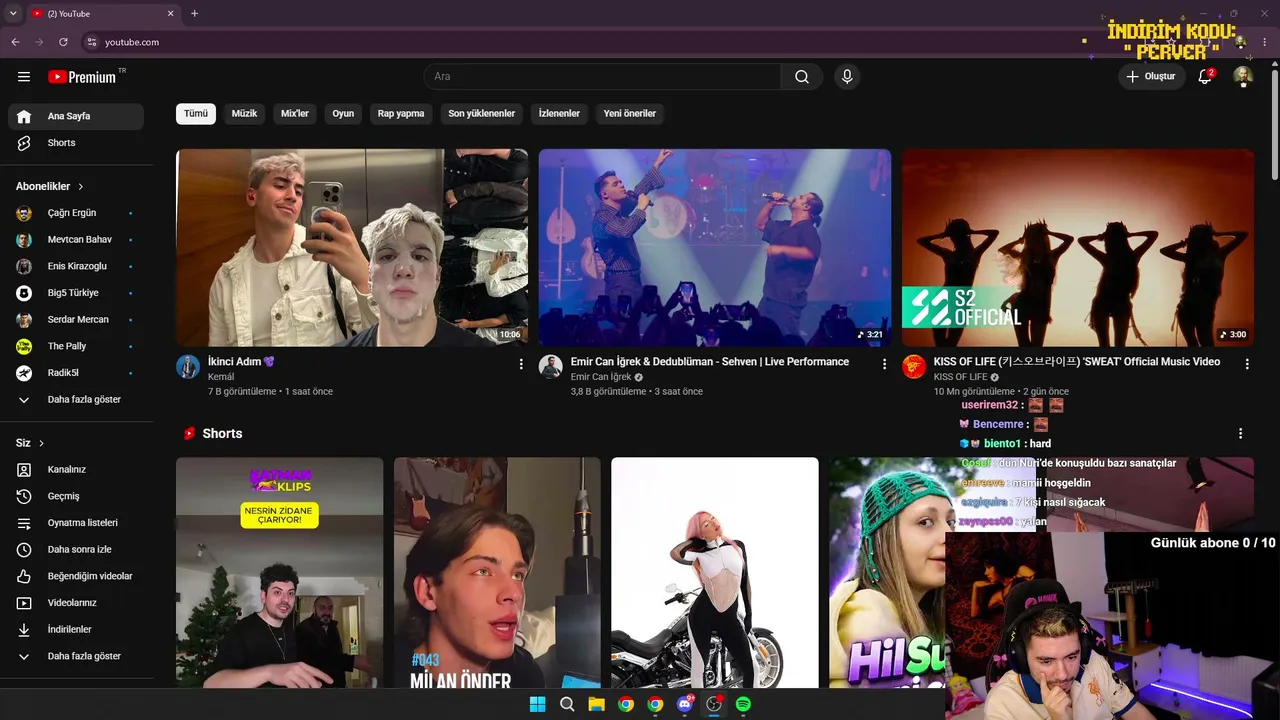Click in the Ara search field
Viewport: 1280px width, 720px height.
coord(602,77)
